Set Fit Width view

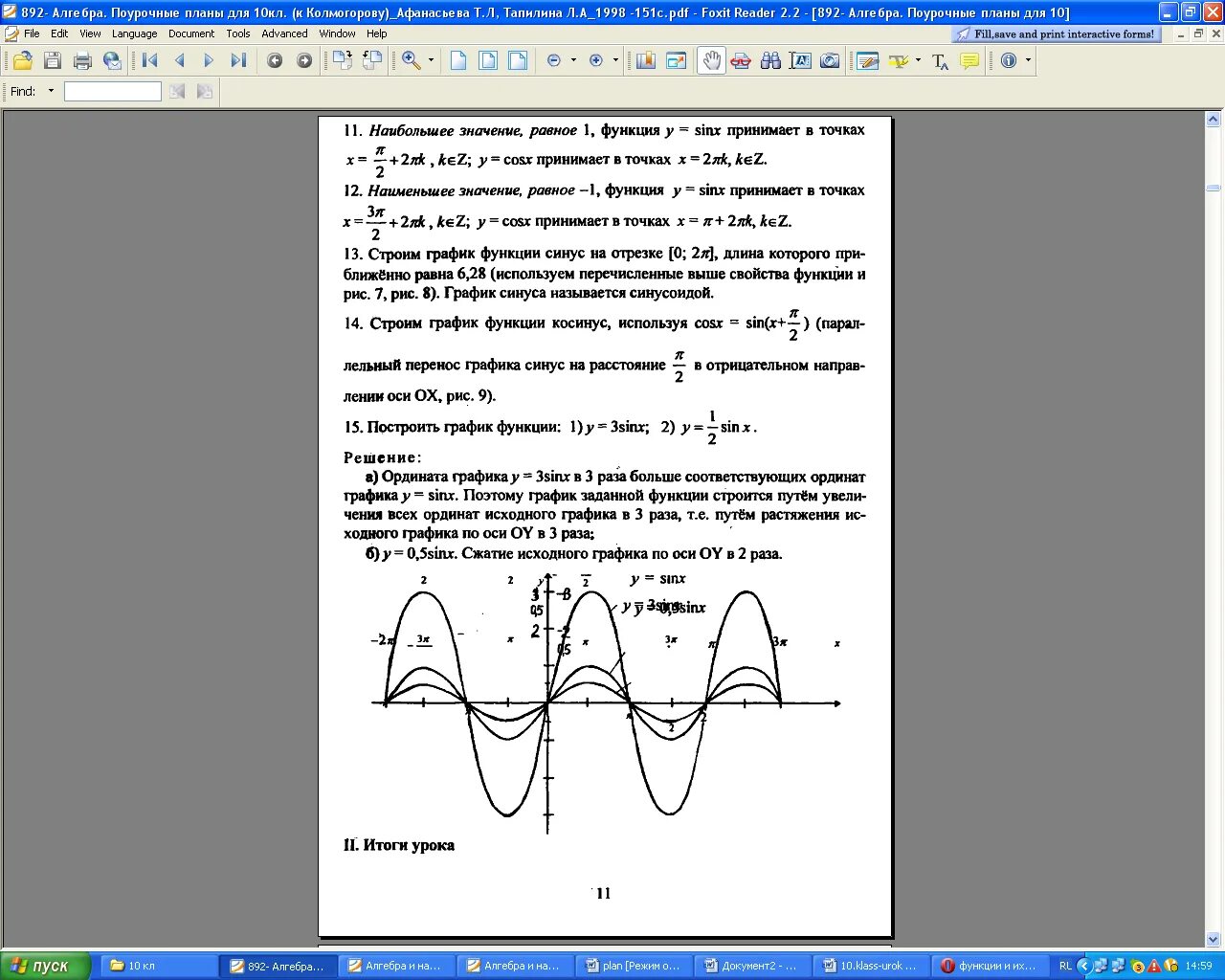point(518,60)
